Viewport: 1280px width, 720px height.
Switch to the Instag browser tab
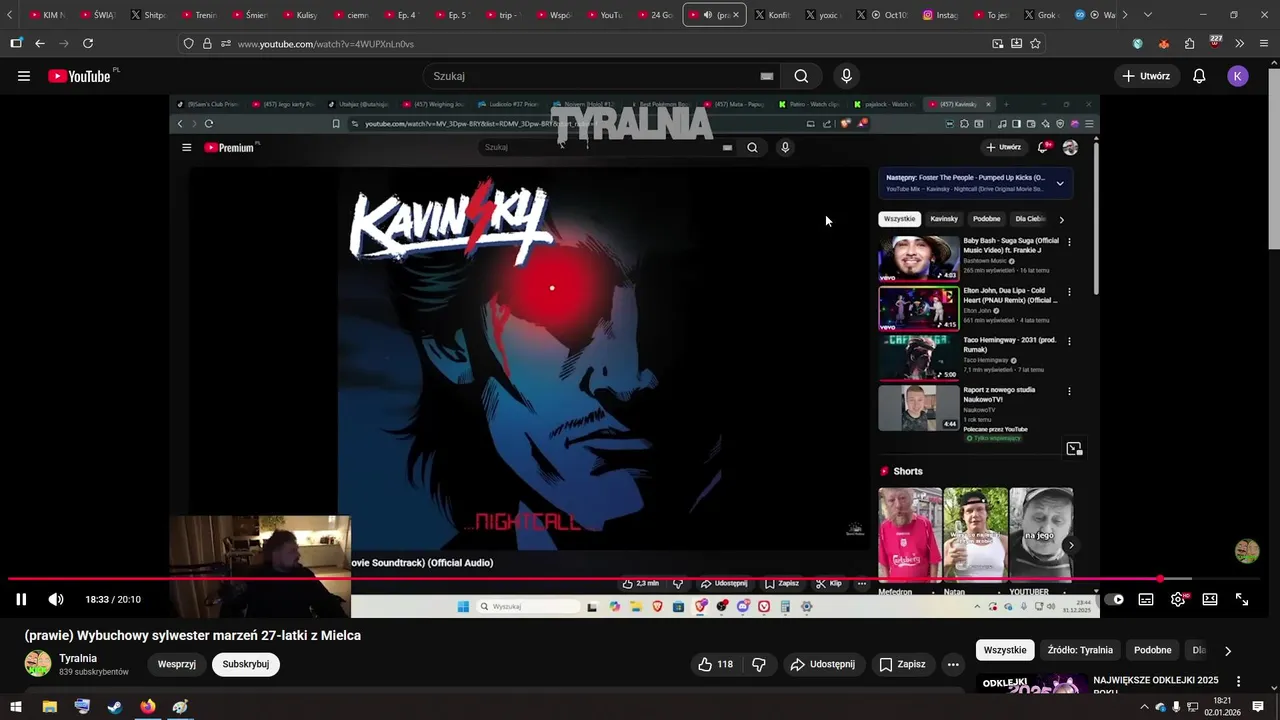(x=941, y=15)
